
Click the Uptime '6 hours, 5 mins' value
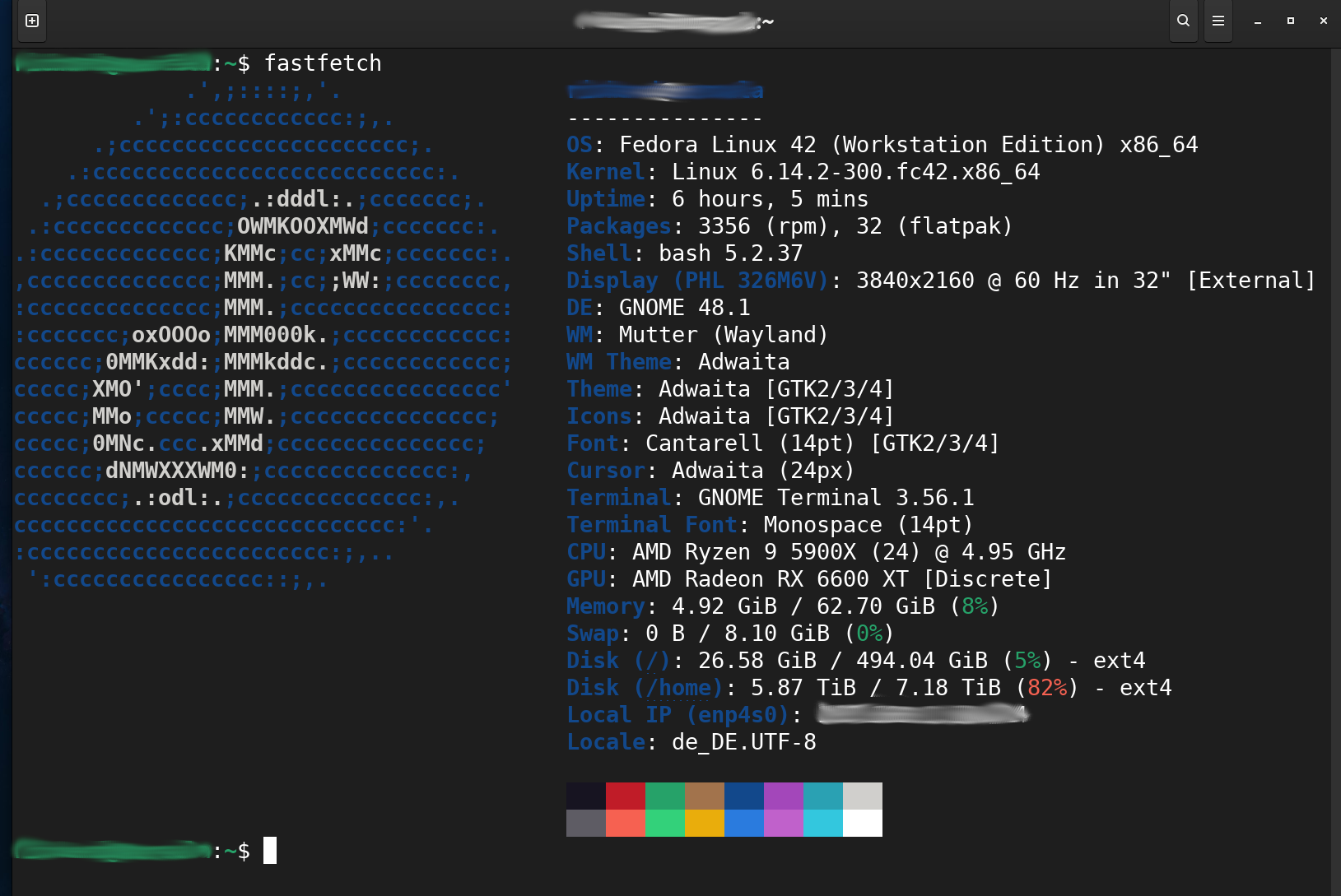771,199
